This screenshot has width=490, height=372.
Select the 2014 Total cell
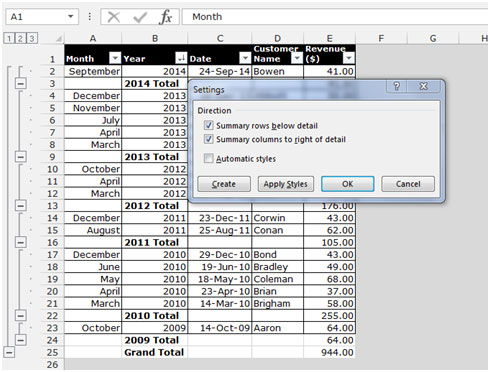(155, 84)
